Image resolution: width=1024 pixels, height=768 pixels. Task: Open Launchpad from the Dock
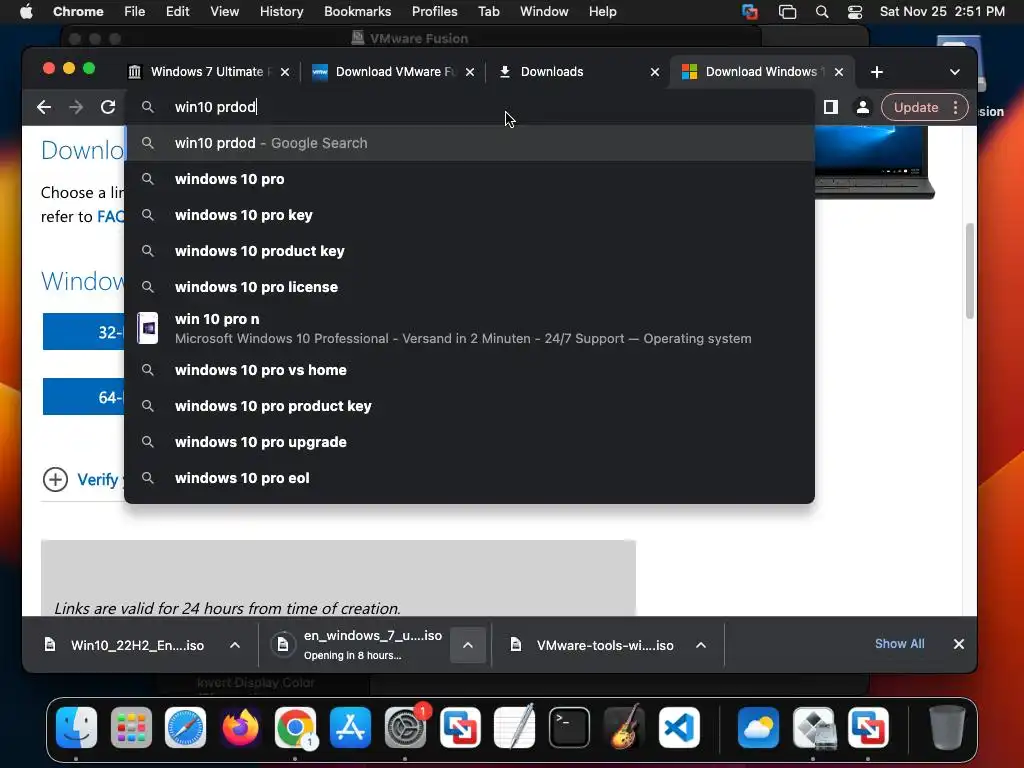[131, 727]
